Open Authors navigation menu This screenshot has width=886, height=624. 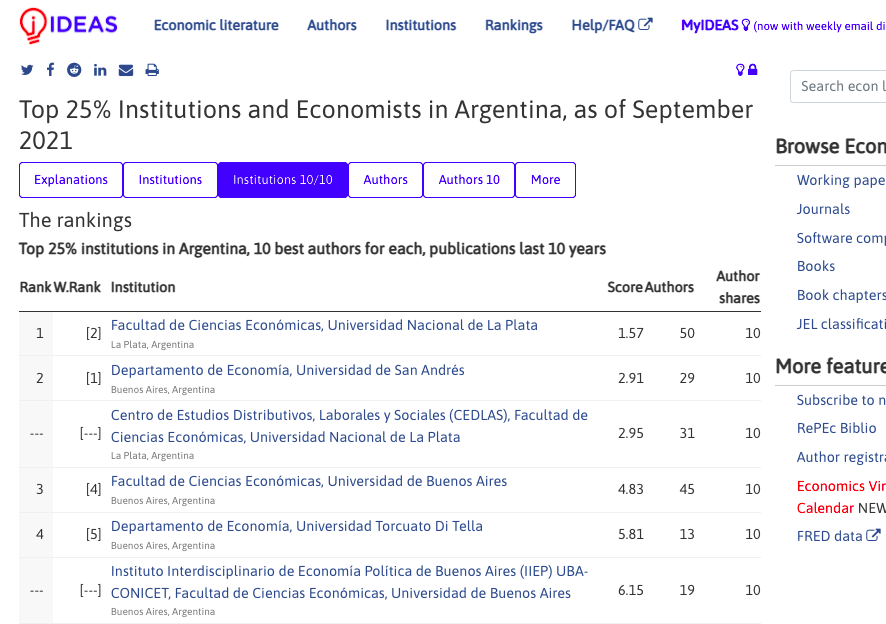[x=332, y=25]
